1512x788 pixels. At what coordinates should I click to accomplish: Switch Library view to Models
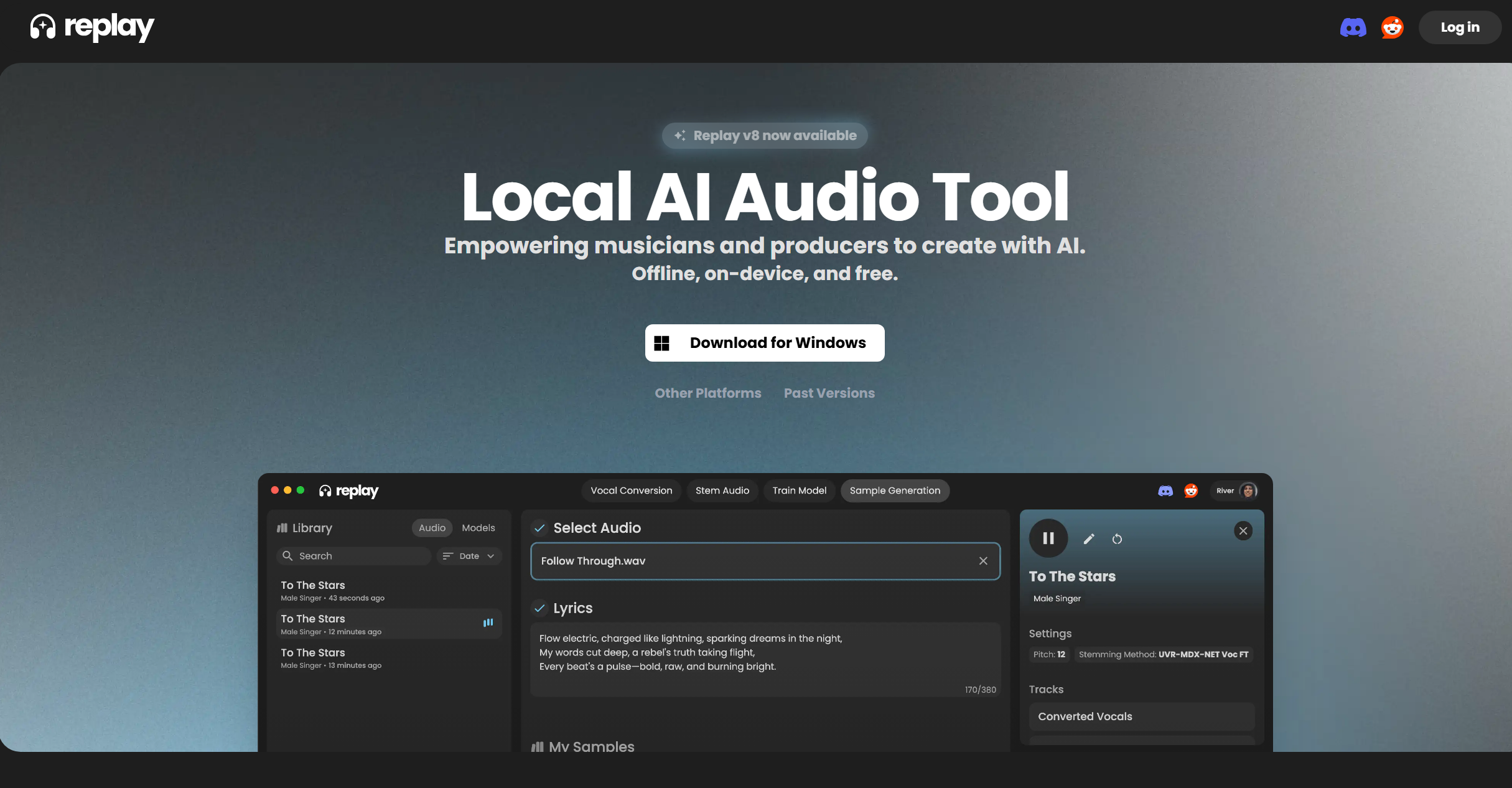[478, 528]
